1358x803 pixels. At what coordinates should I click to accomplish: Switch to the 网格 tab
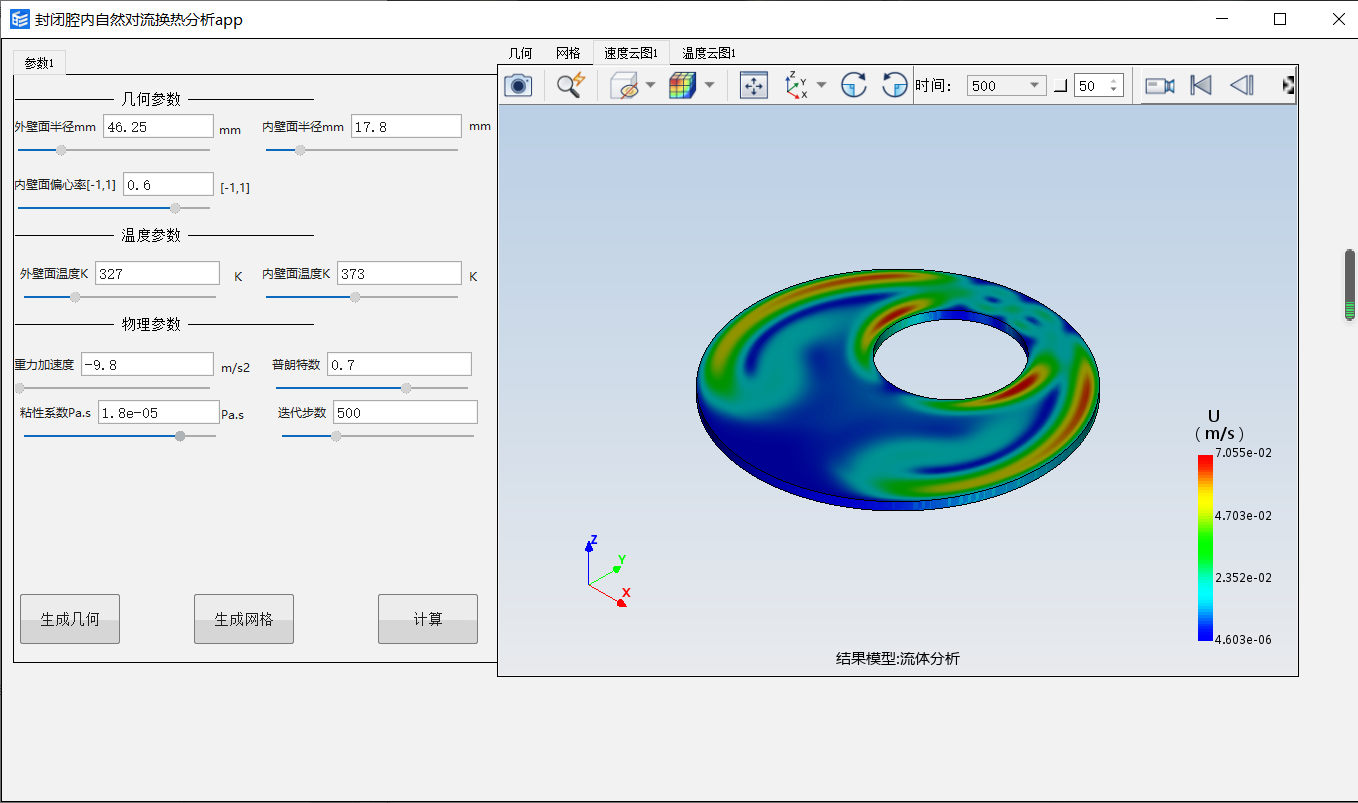click(x=568, y=53)
